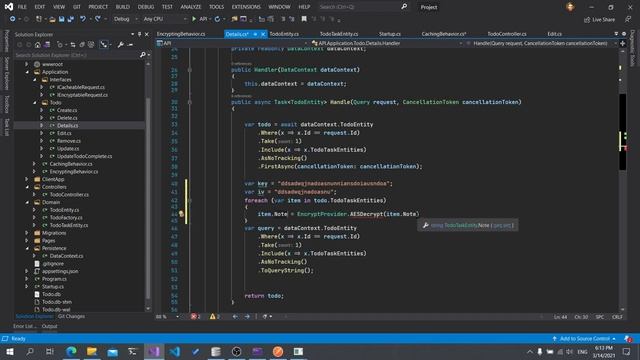Image resolution: width=640 pixels, height=360 pixels.
Task: Collapse the Interfaces folder node
Action: [x=34, y=80]
